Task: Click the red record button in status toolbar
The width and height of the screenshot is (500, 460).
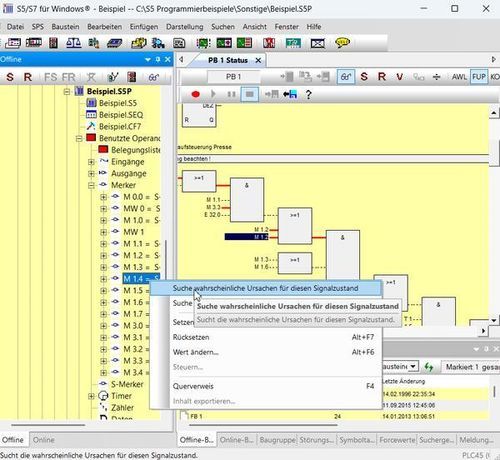Action: (x=196, y=95)
